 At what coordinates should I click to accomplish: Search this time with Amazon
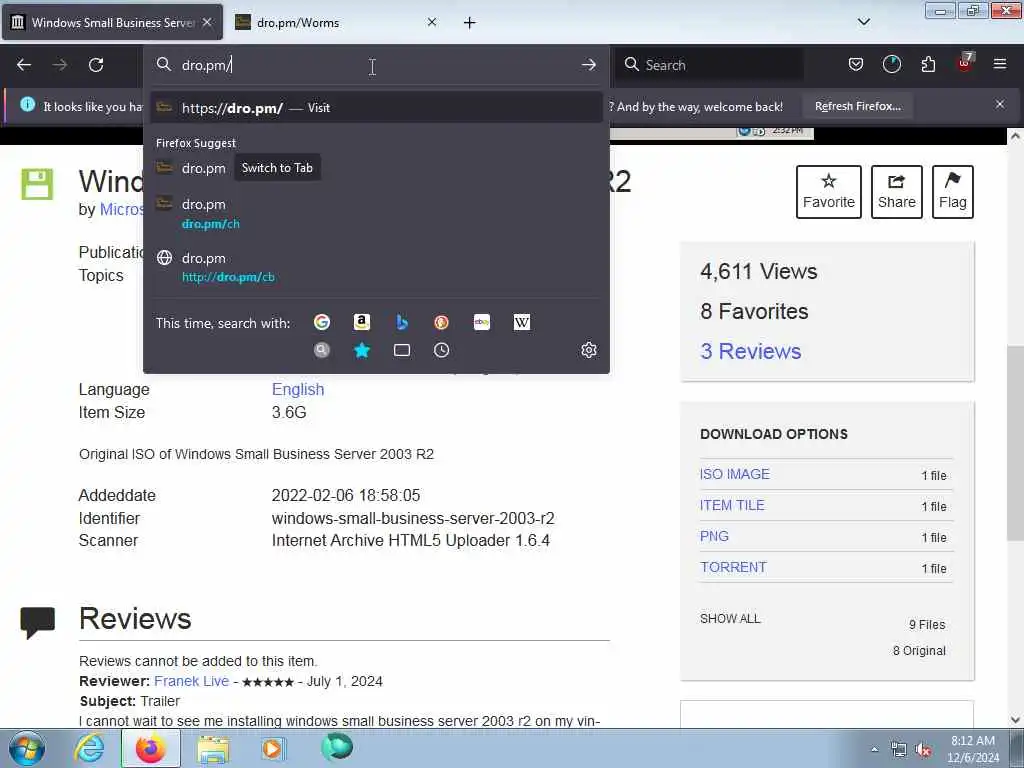click(362, 322)
